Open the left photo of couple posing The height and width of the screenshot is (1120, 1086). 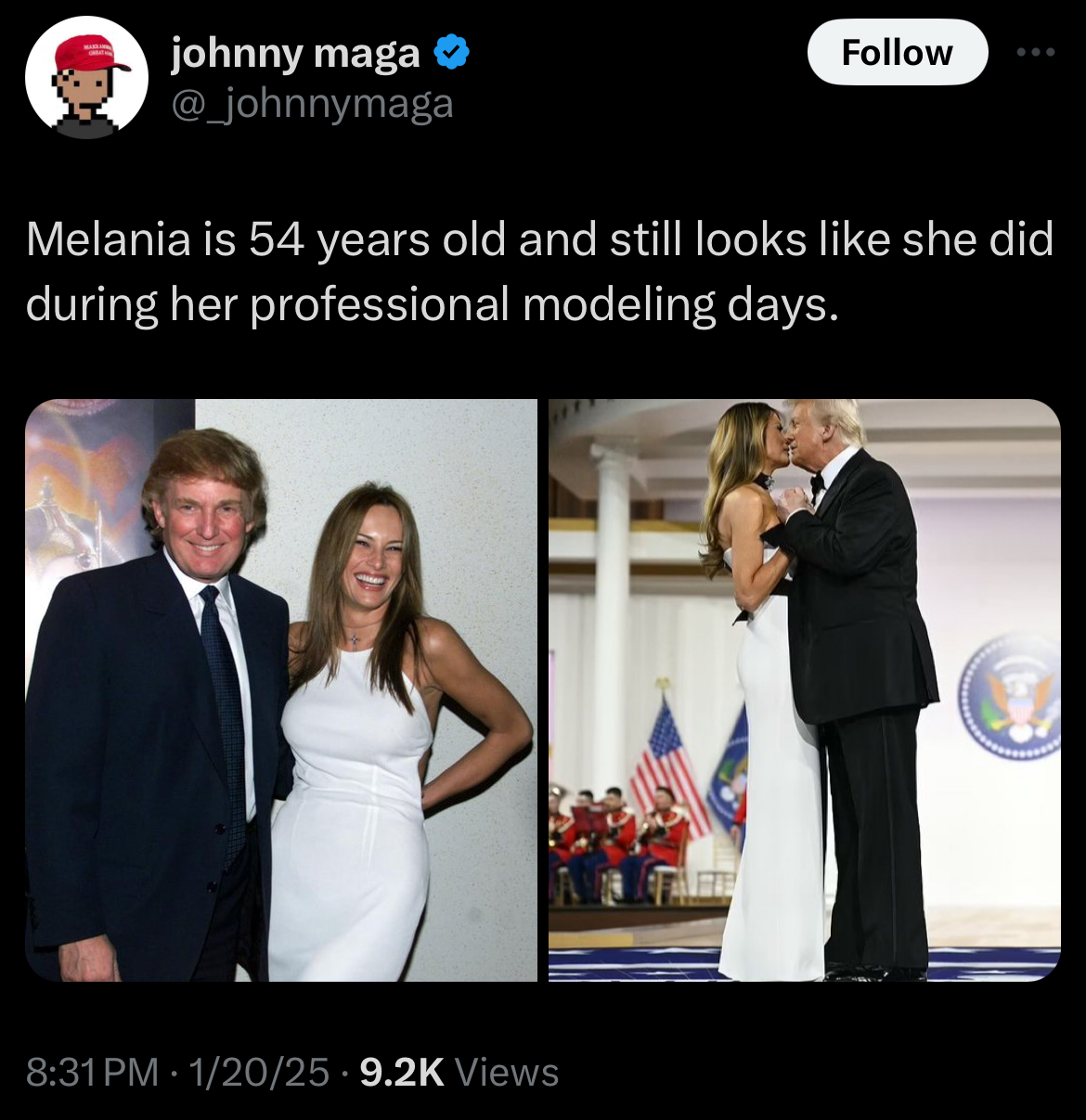tap(281, 689)
